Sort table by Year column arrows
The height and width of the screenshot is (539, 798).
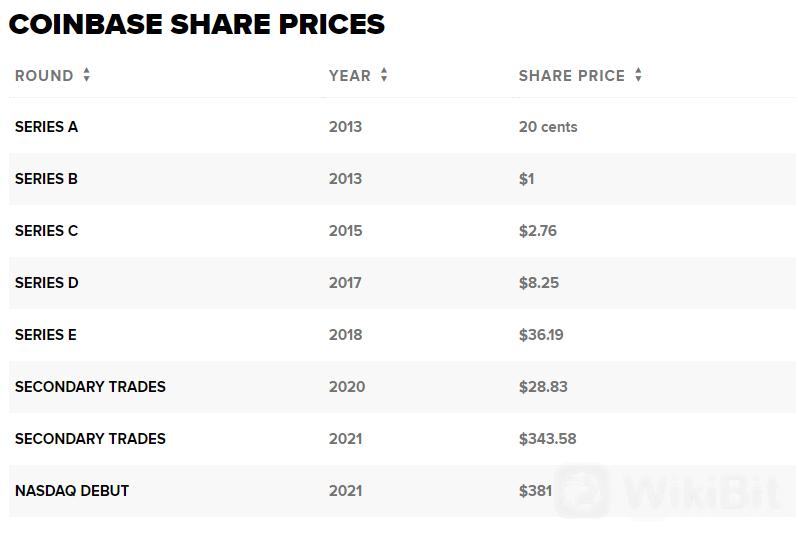click(x=384, y=75)
